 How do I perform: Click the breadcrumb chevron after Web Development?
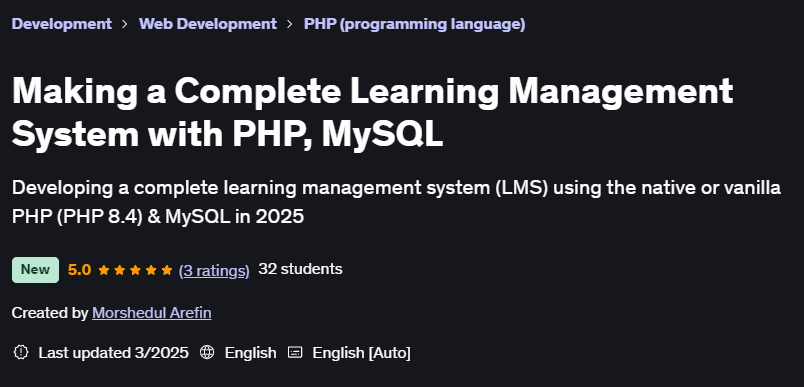tap(290, 24)
